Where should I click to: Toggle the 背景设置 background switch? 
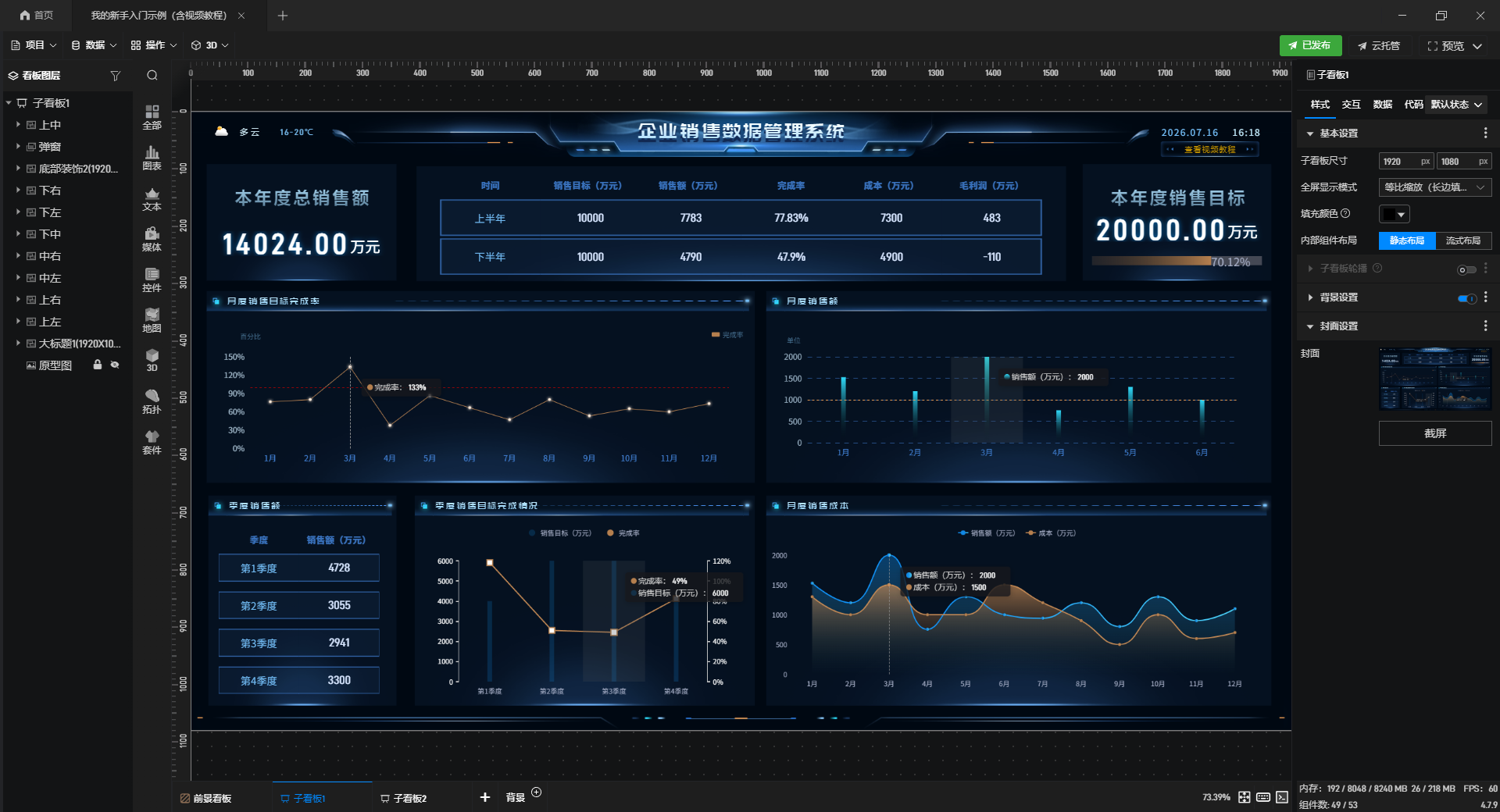point(1466,298)
